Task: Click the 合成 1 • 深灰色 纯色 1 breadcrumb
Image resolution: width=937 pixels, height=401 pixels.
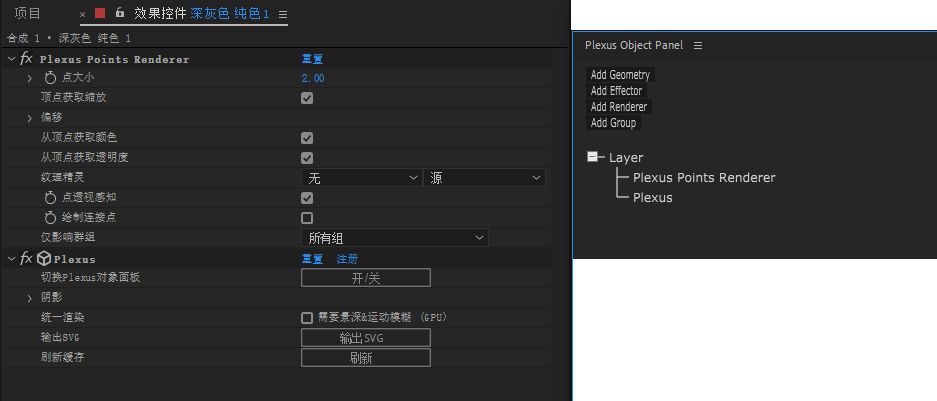Action: 69,38
